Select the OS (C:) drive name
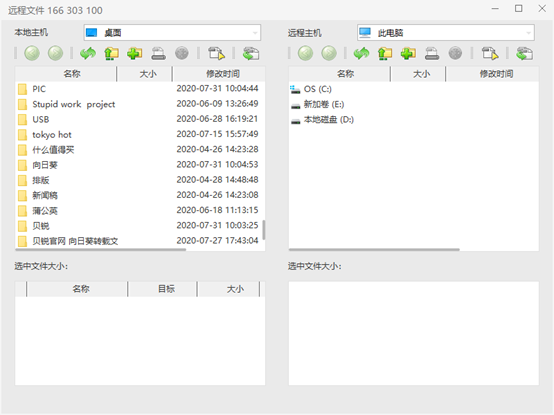This screenshot has width=554, height=415. point(318,89)
